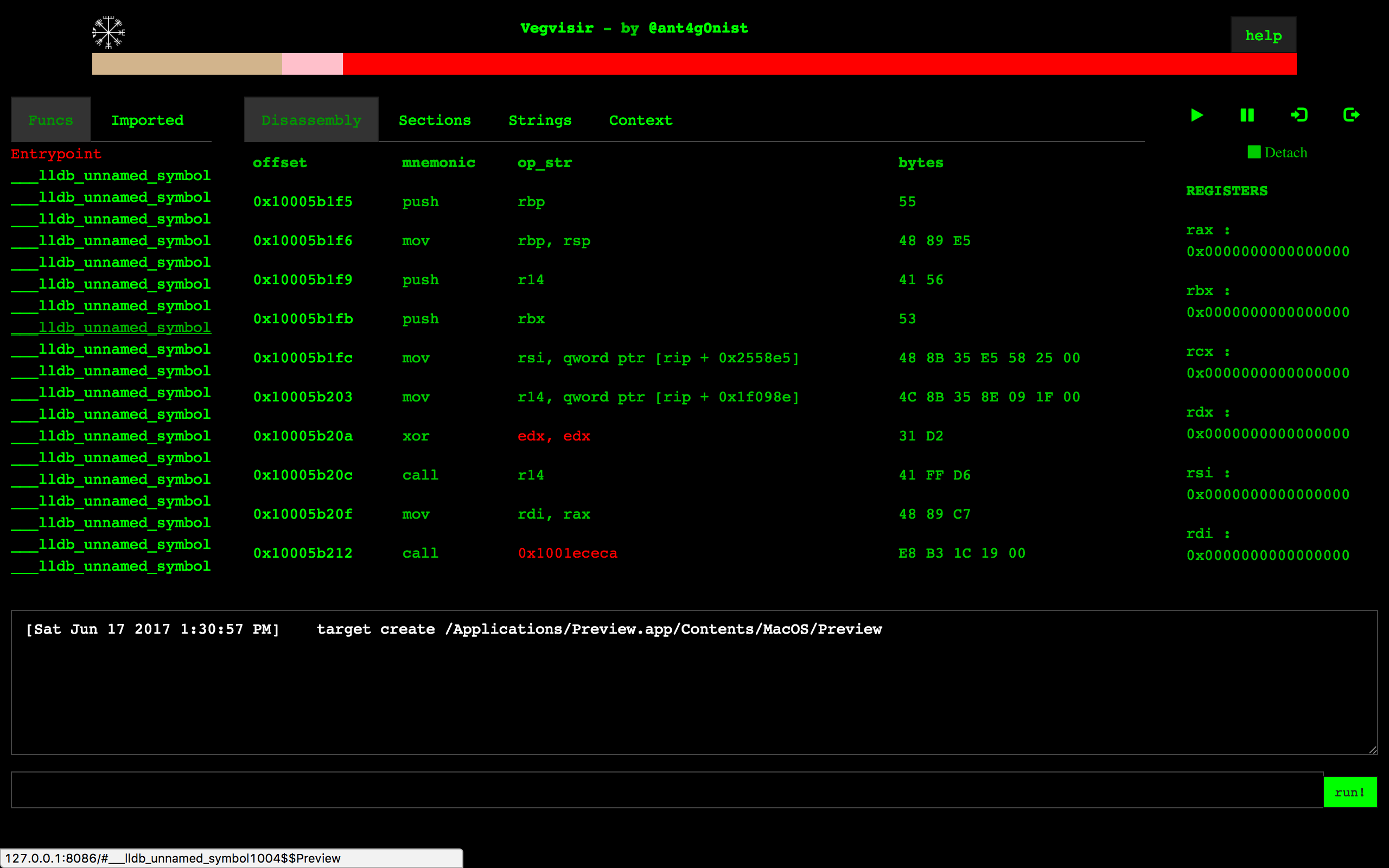Viewport: 1389px width, 868px height.
Task: Click the 'rdi, rax' operand
Action: pos(554,514)
